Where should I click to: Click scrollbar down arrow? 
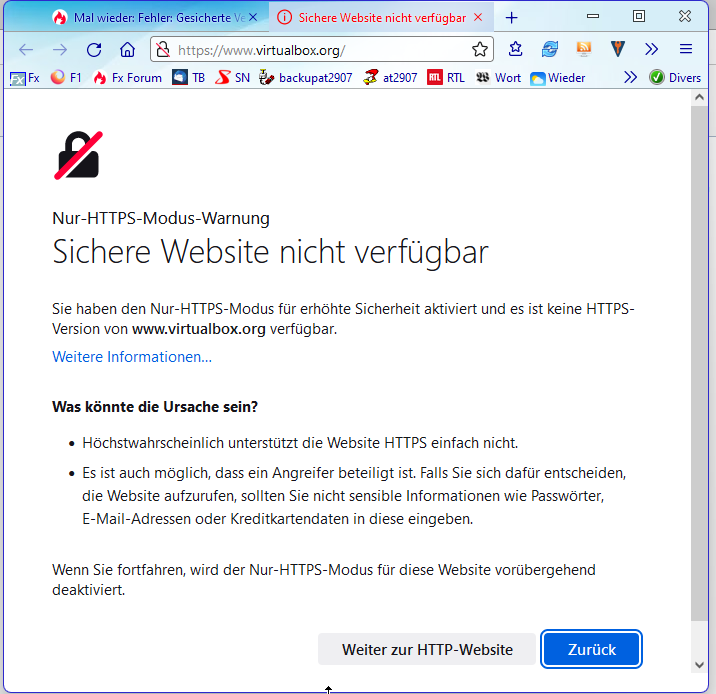click(699, 665)
